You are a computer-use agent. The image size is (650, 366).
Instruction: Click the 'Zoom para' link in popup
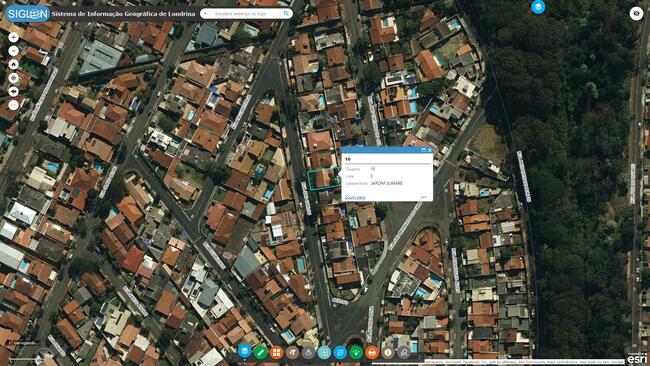point(355,197)
